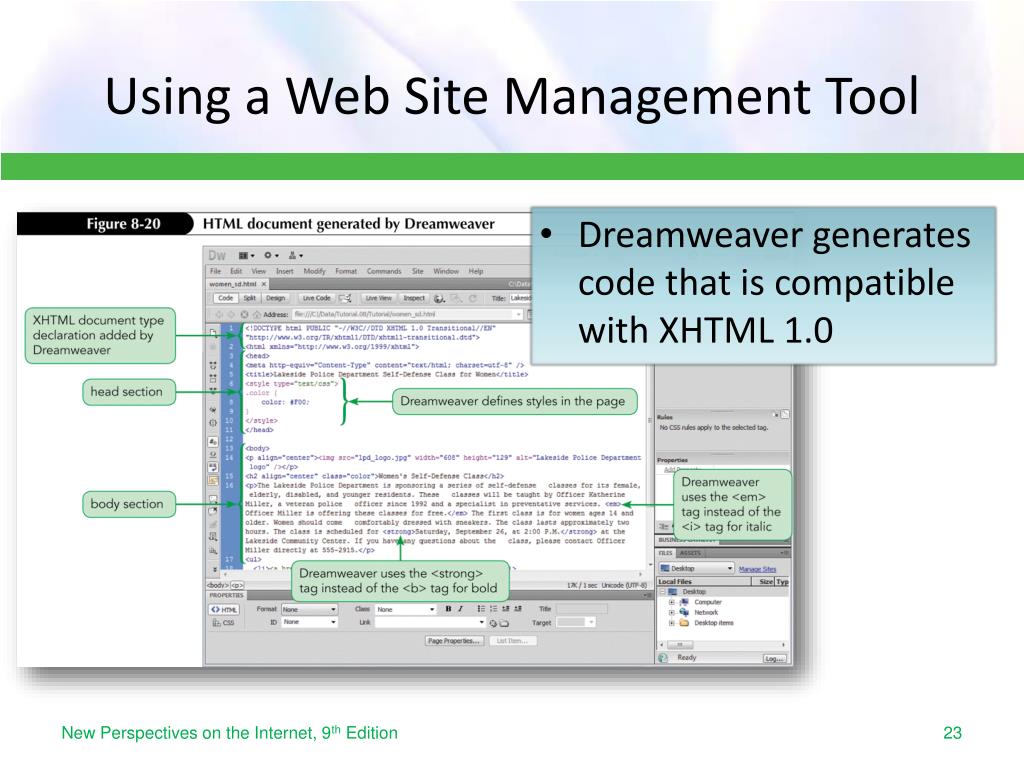
Task: Switch to Design view
Action: point(275,298)
